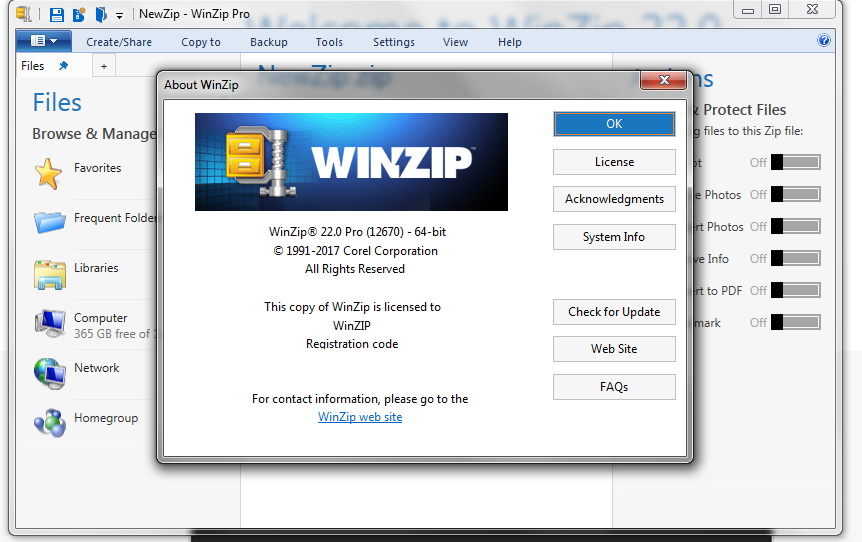This screenshot has height=542, width=862.
Task: Open the Acknowledgments button
Action: point(614,199)
